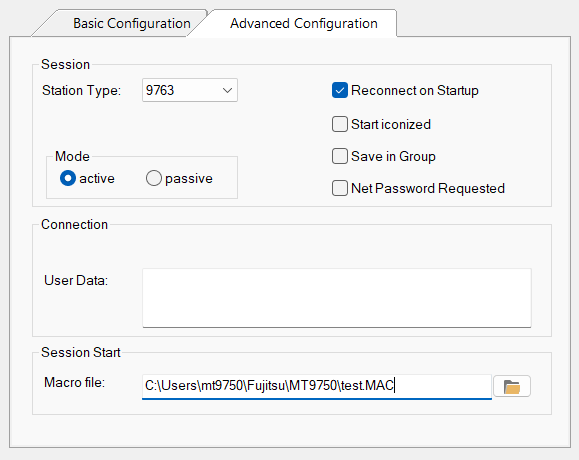The height and width of the screenshot is (460, 579).
Task: Click the passive label text
Action: [x=189, y=179]
